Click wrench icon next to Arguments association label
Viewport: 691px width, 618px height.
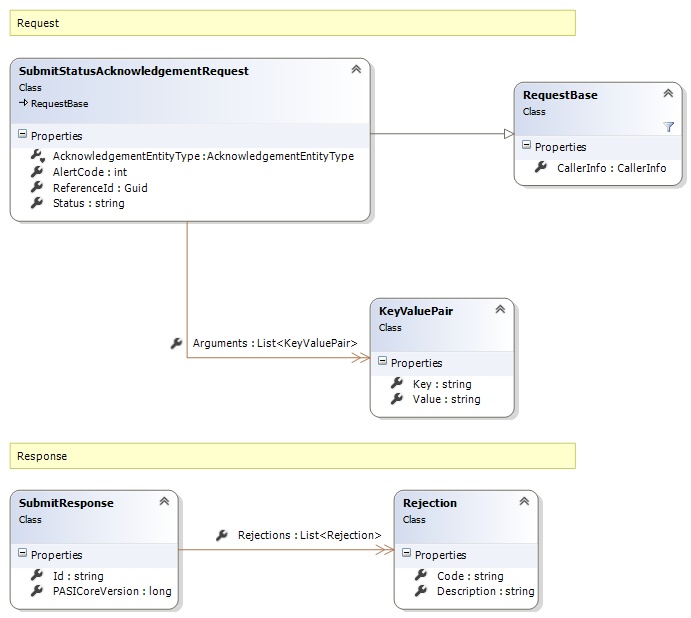coord(176,343)
